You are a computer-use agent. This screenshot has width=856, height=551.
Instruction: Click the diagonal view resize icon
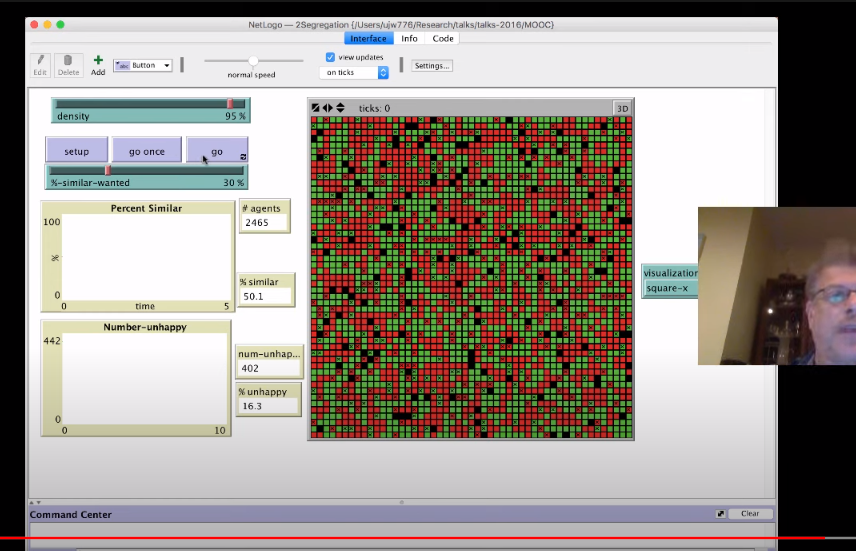coord(316,108)
